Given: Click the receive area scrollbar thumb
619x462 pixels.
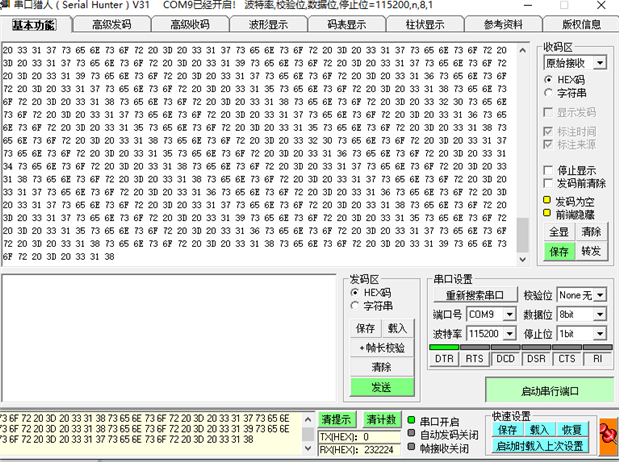Looking at the screenshot, I should pos(523,235).
